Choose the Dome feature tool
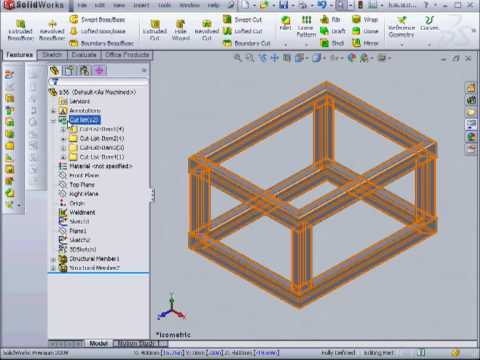Viewport: 480px width, 360px height. click(x=365, y=31)
